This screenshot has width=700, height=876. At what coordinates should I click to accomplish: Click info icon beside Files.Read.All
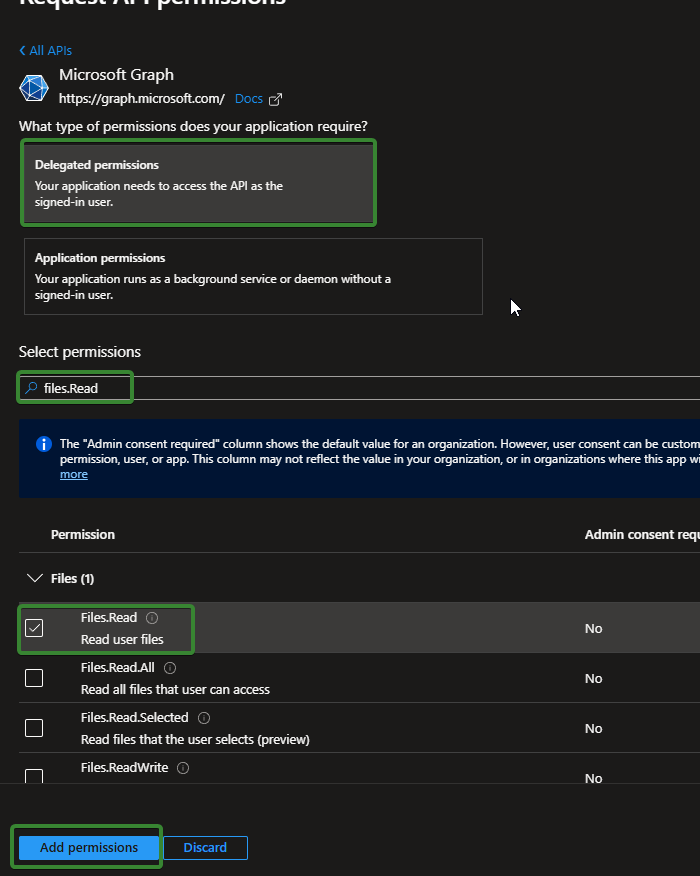170,668
